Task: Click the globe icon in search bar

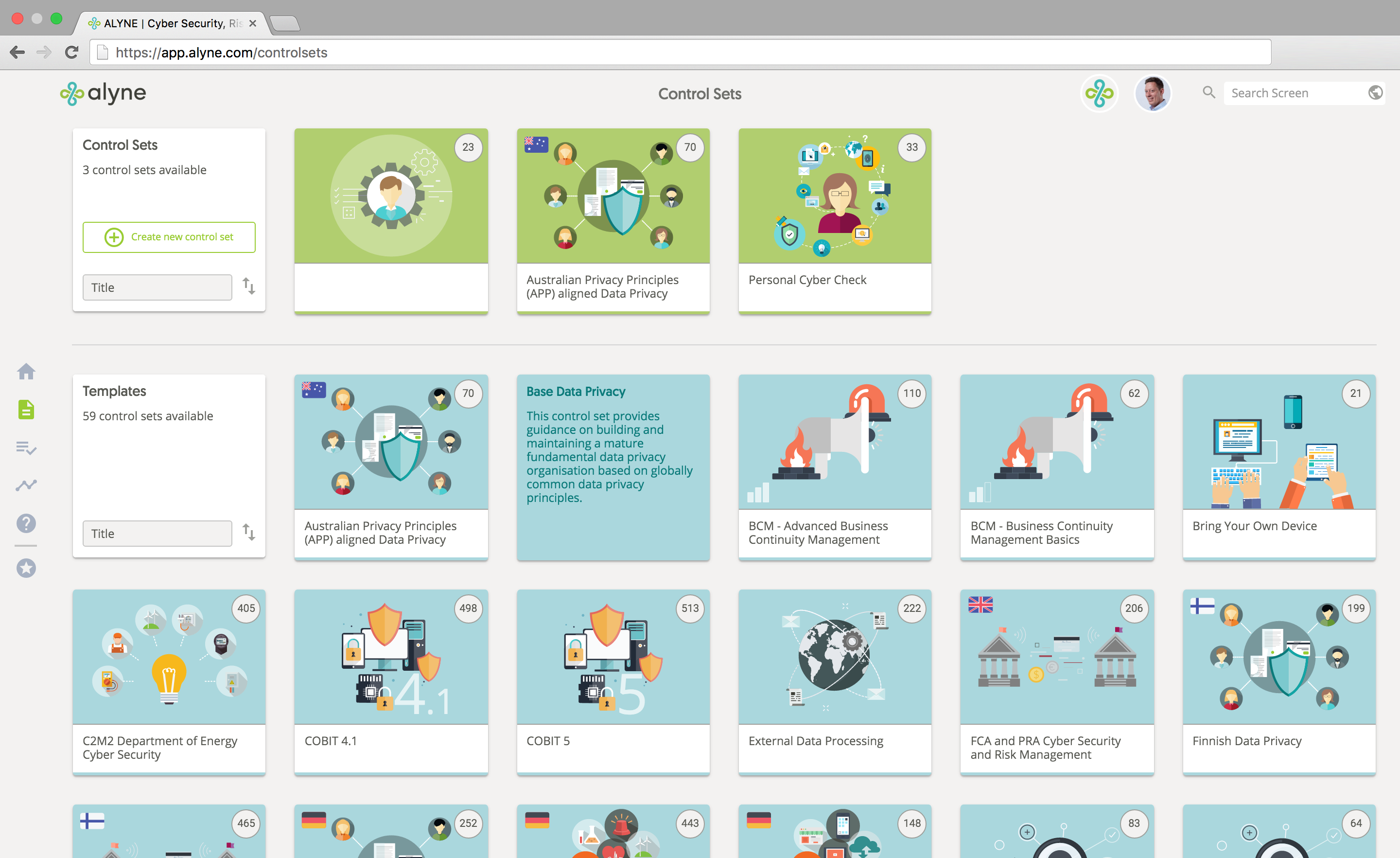Action: (1375, 93)
